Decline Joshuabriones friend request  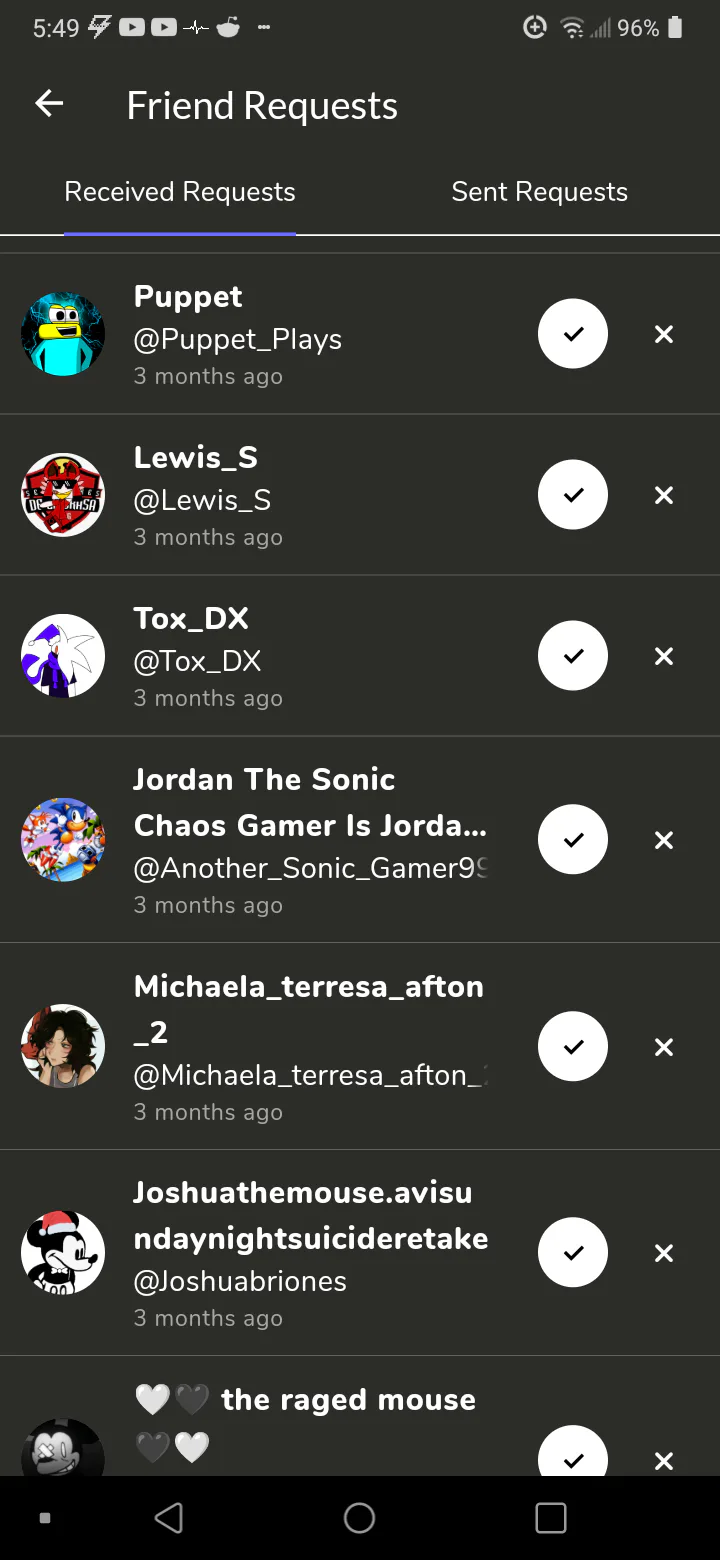664,1253
